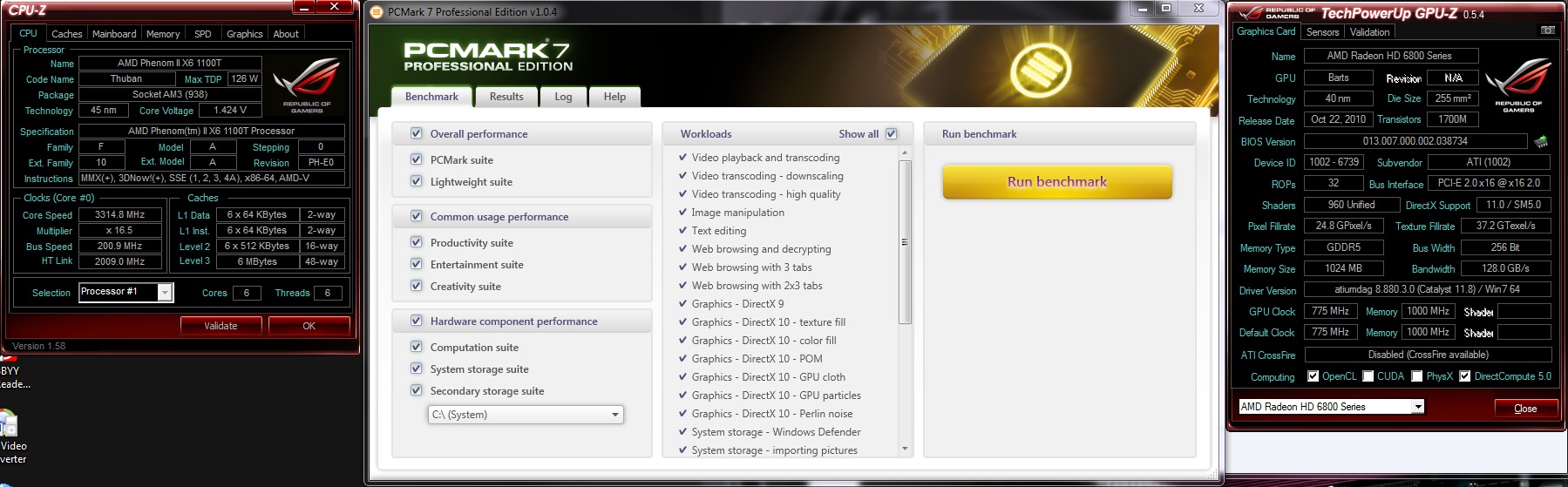This screenshot has height=487, width=1568.
Task: Switch to Results tab in PCMark
Action: (x=506, y=97)
